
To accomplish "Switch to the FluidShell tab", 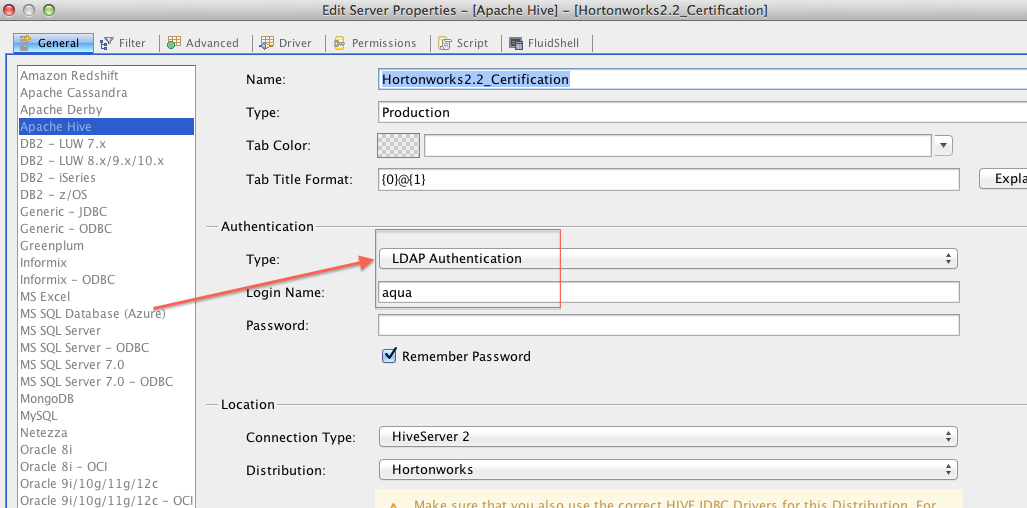I will 544,43.
